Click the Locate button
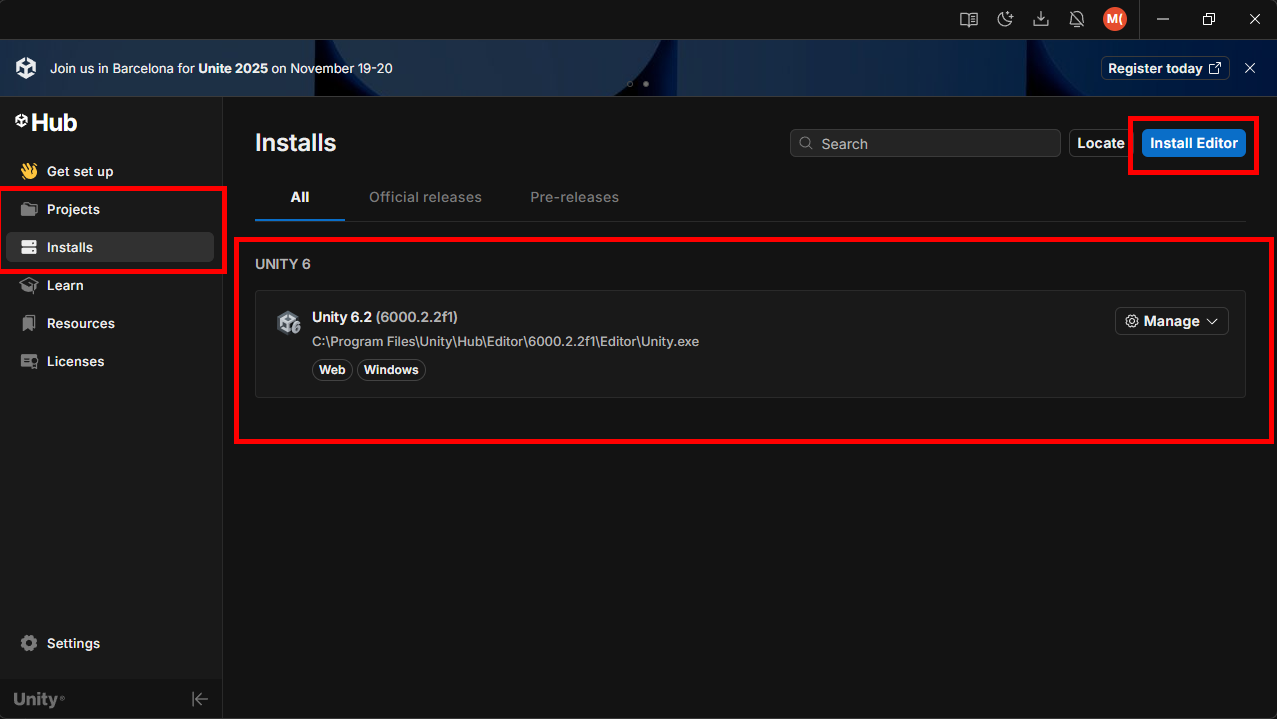This screenshot has width=1277, height=719. [1100, 143]
